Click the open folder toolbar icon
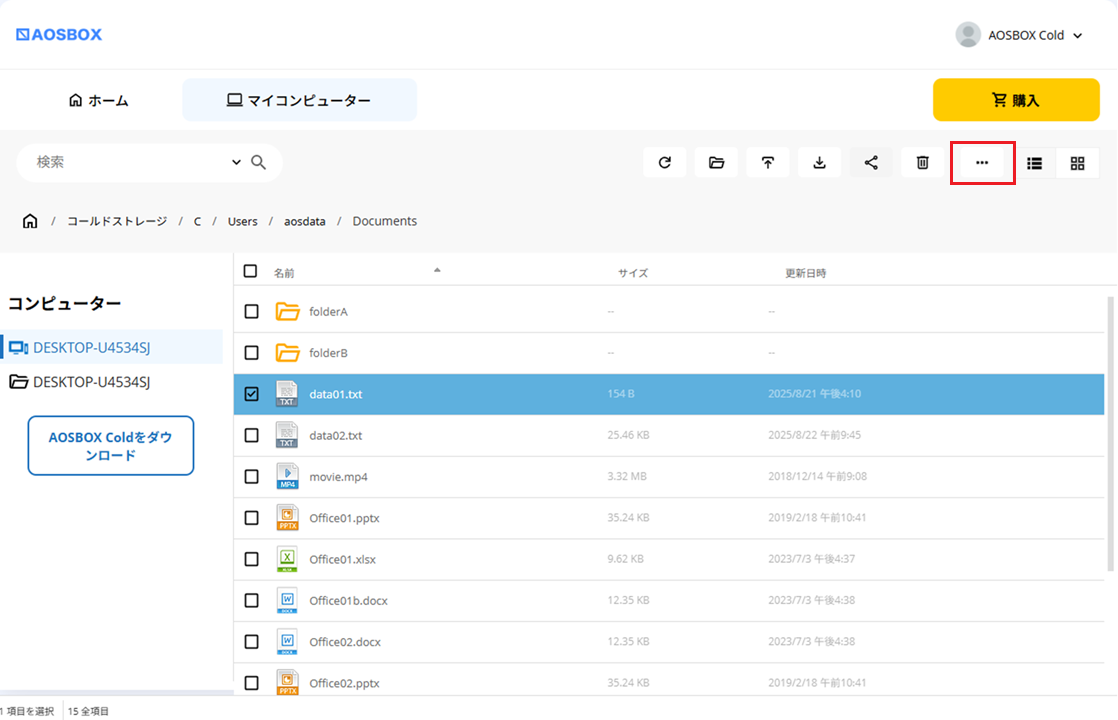Viewport: 1118px width, 720px height. [x=716, y=163]
